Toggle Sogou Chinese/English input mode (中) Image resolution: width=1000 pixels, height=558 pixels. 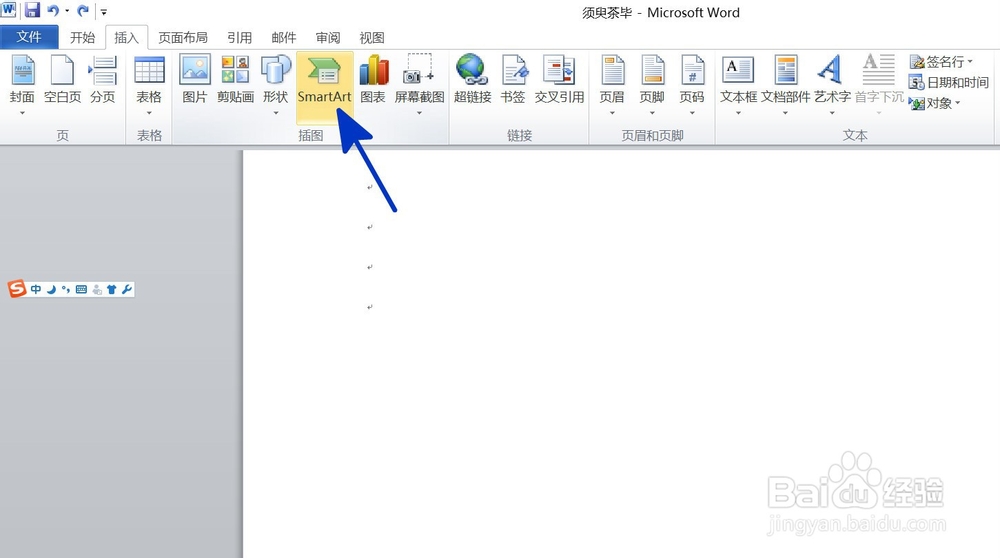pyautogui.click(x=36, y=290)
